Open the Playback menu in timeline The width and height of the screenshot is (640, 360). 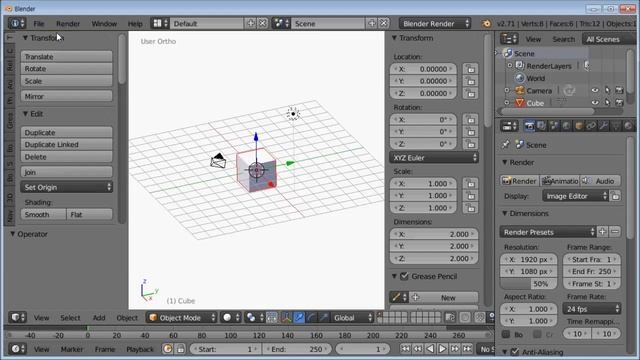point(140,349)
